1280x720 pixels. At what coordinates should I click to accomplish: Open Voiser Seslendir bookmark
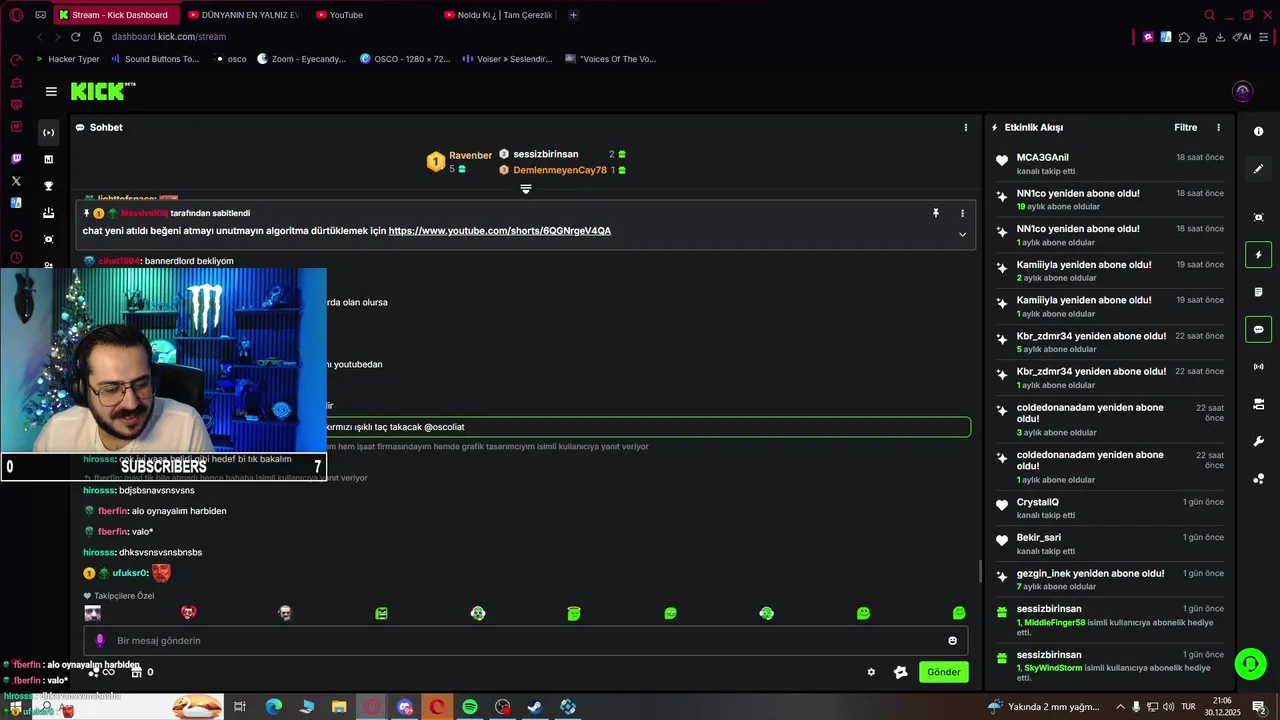[x=507, y=59]
